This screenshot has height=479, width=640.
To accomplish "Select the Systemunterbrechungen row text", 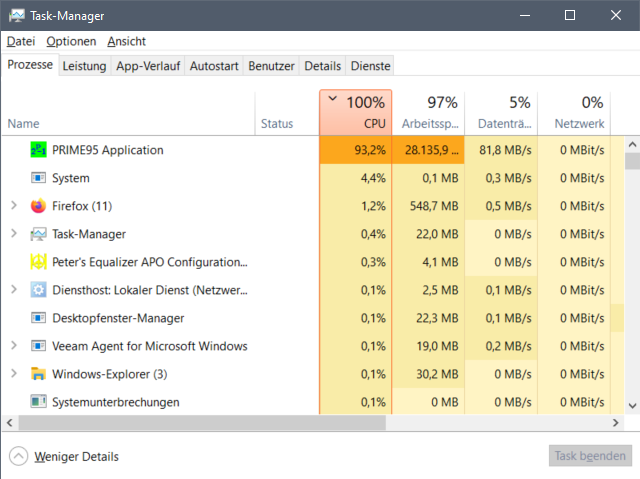I will 116,402.
